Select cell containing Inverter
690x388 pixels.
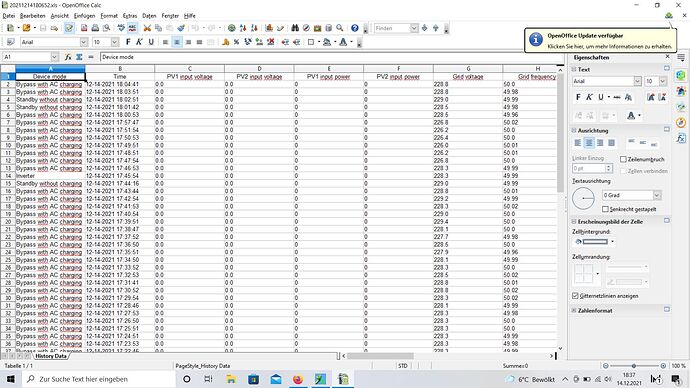(x=50, y=176)
